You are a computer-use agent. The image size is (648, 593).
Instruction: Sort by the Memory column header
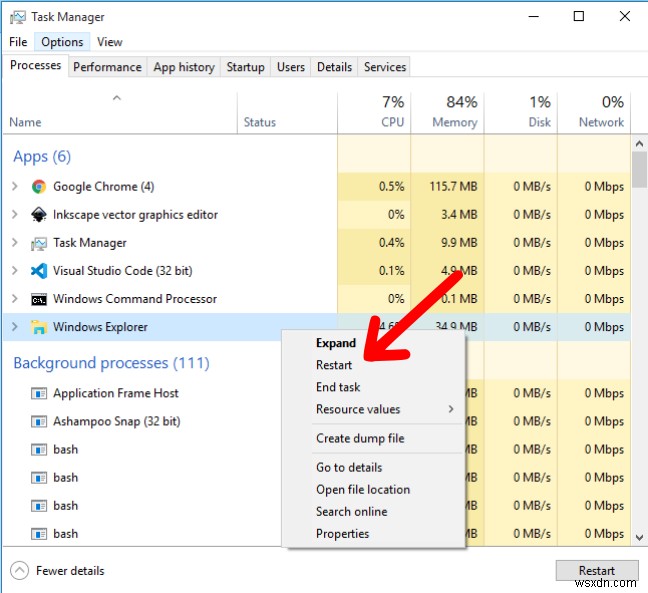447,112
